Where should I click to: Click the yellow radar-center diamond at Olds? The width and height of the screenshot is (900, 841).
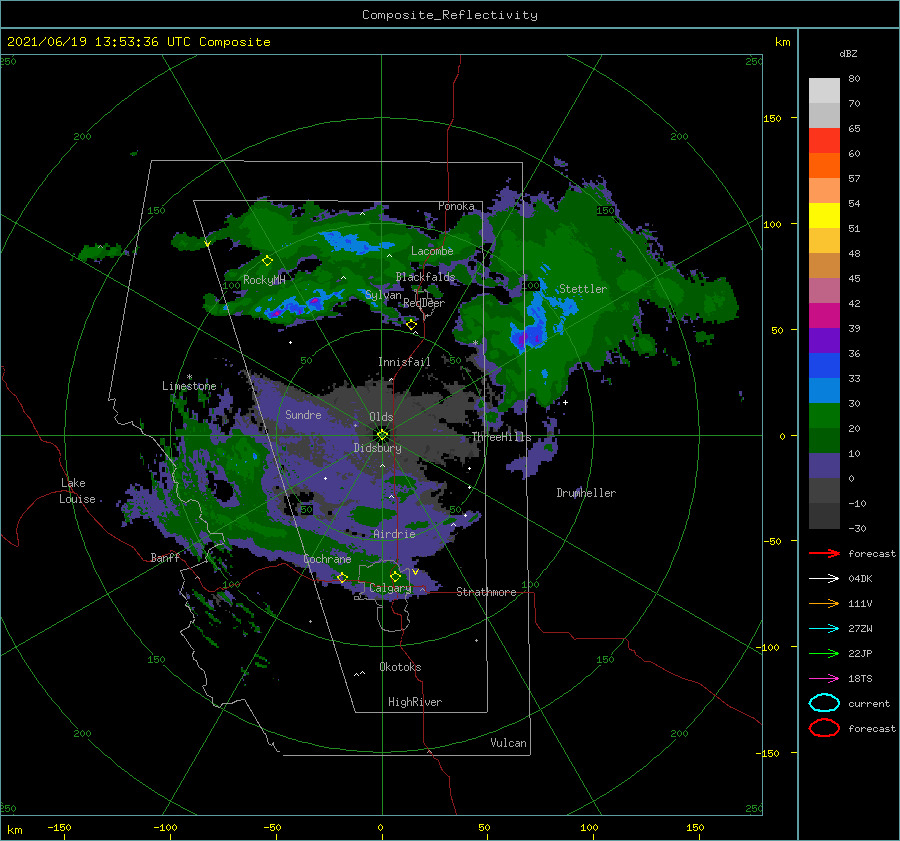[x=382, y=435]
